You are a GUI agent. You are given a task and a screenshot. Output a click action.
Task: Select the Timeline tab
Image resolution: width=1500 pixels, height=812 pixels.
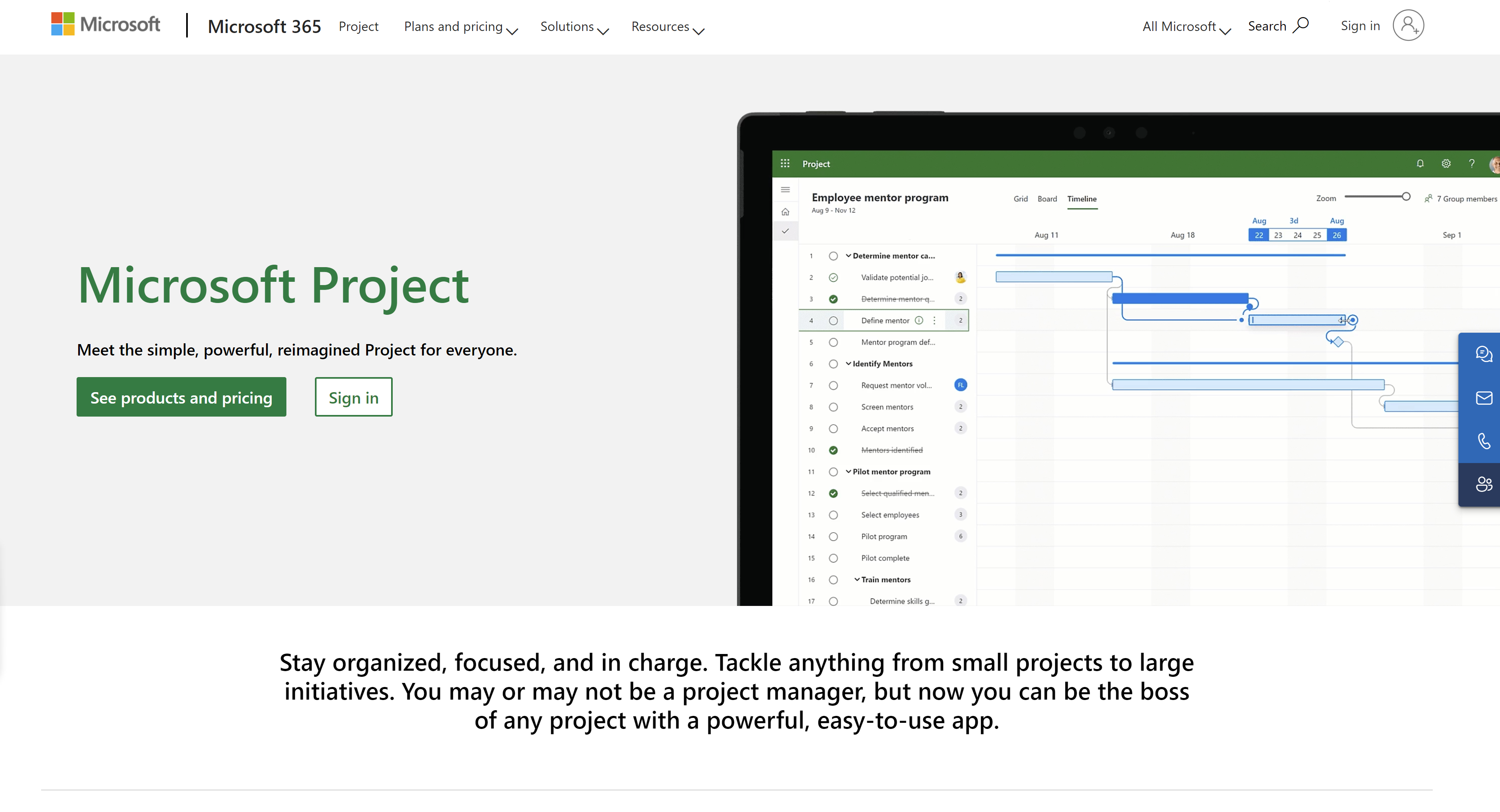(x=1082, y=198)
